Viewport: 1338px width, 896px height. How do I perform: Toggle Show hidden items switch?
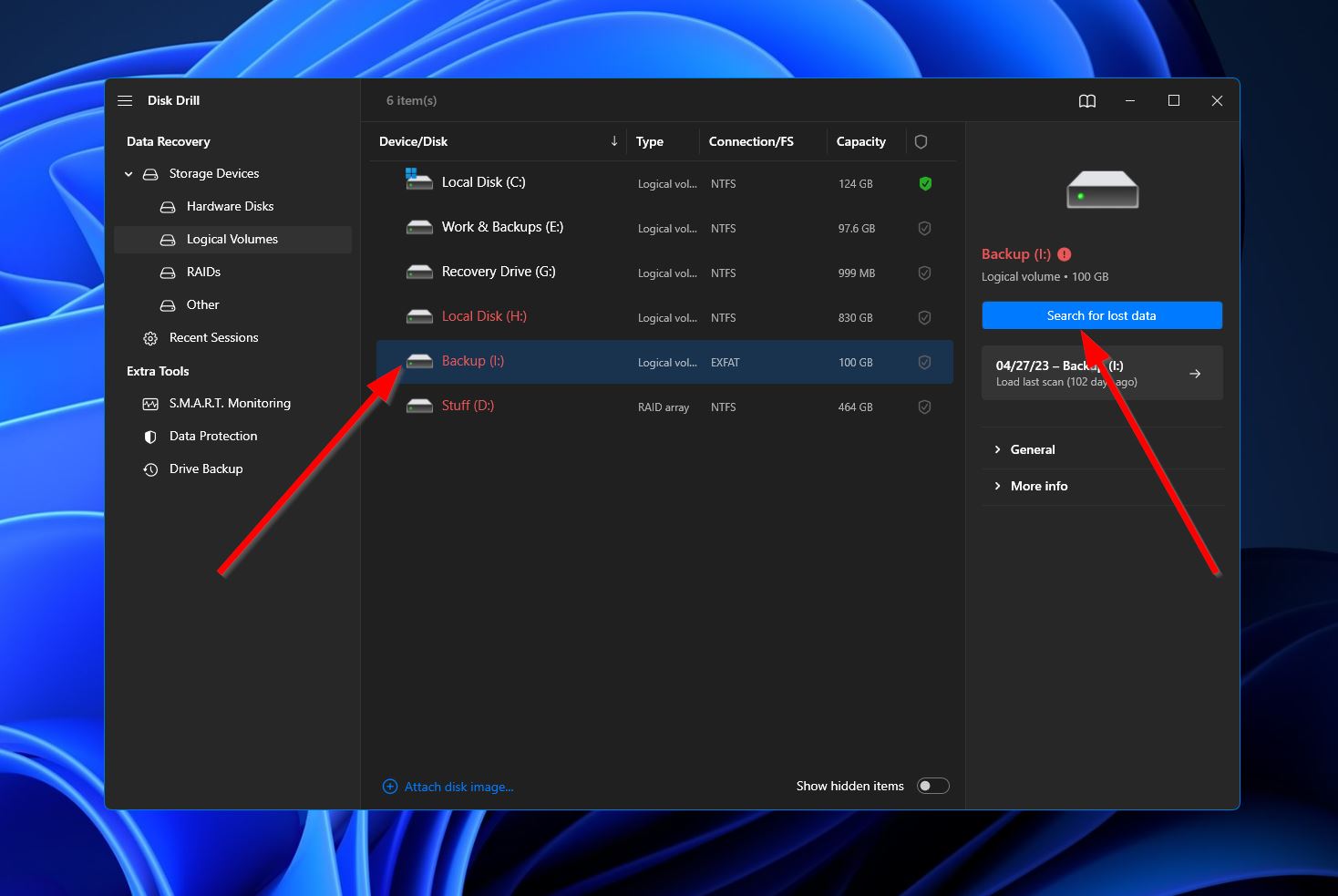[x=932, y=786]
